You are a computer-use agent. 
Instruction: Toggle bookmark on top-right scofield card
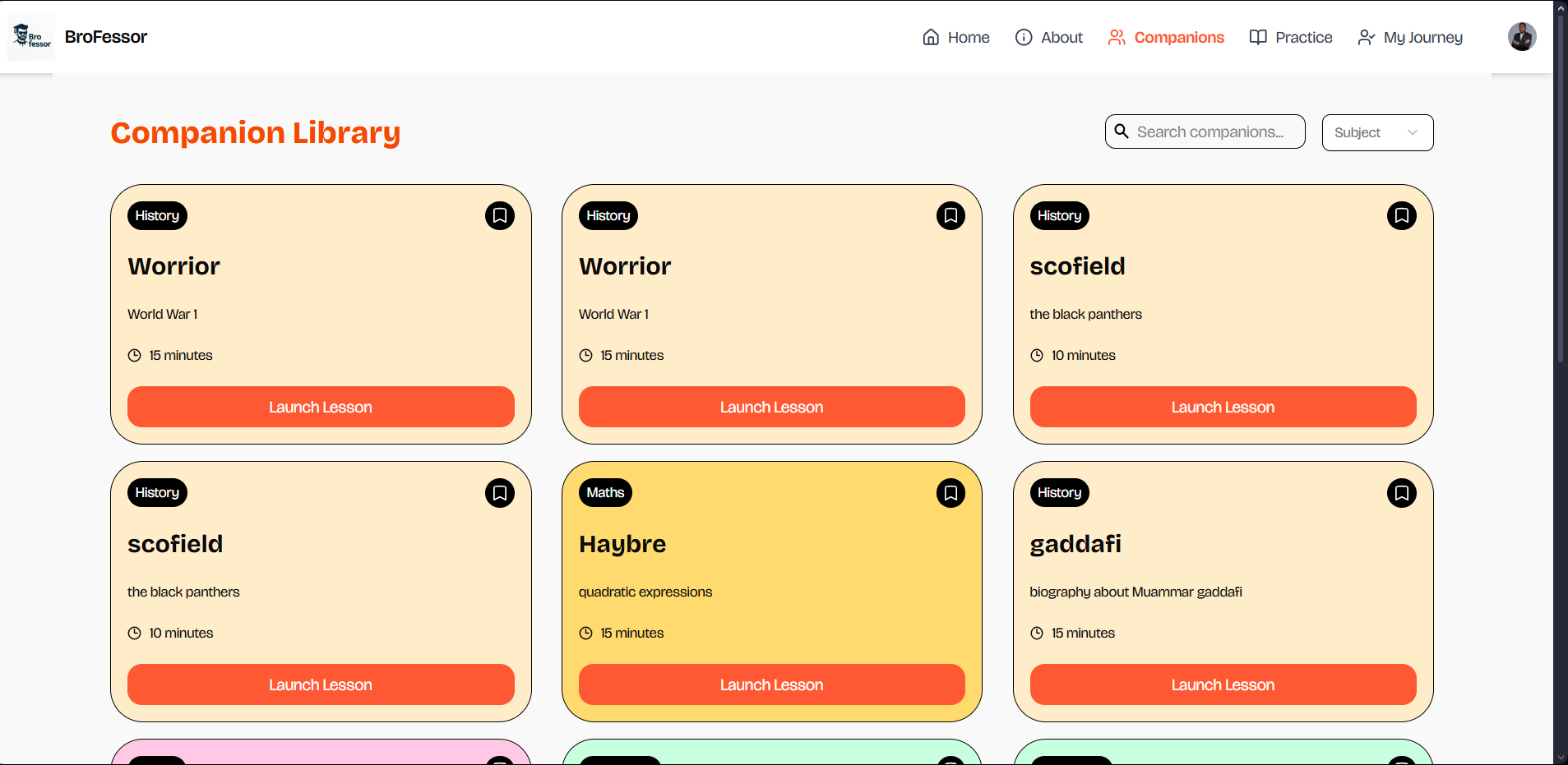coord(1401,215)
